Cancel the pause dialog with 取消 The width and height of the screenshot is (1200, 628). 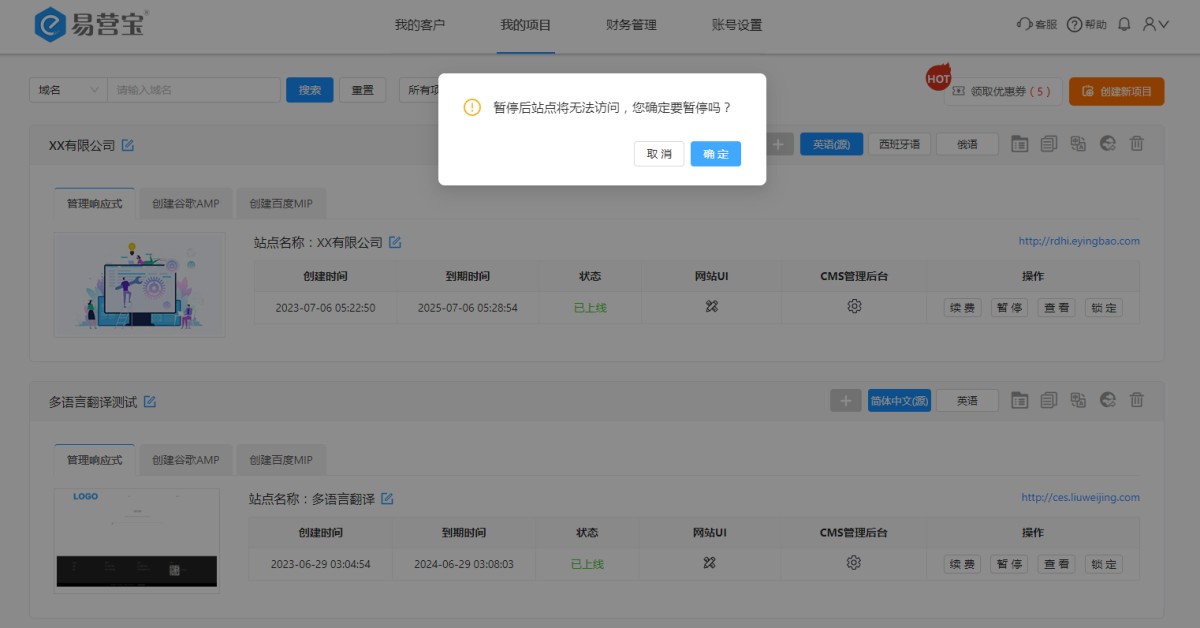click(659, 154)
